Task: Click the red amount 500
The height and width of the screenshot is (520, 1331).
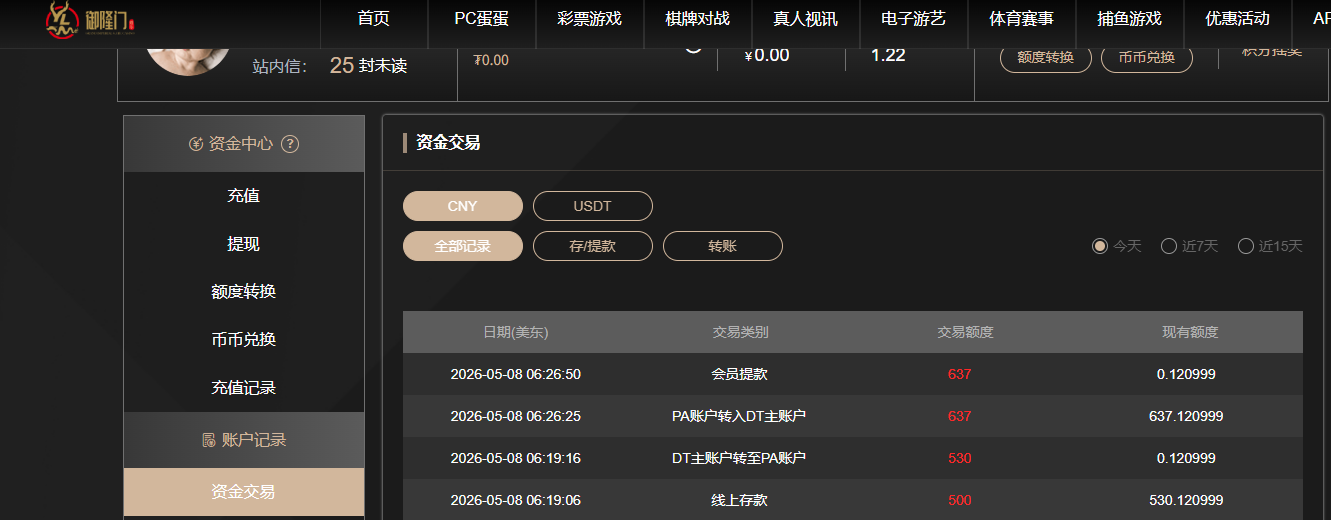Action: coord(960,500)
